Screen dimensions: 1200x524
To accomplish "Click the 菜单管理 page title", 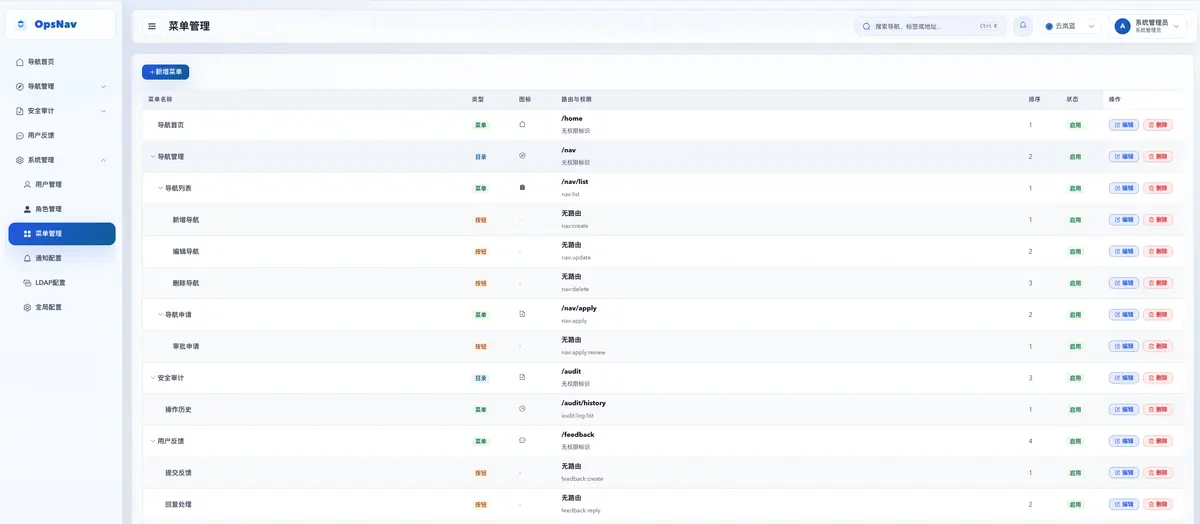I will (189, 26).
